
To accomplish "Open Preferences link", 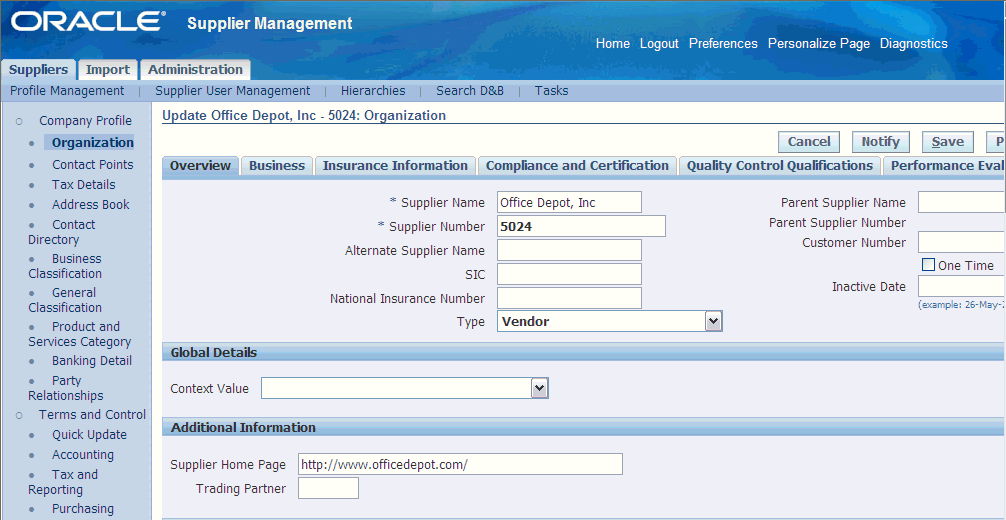I will pos(723,44).
